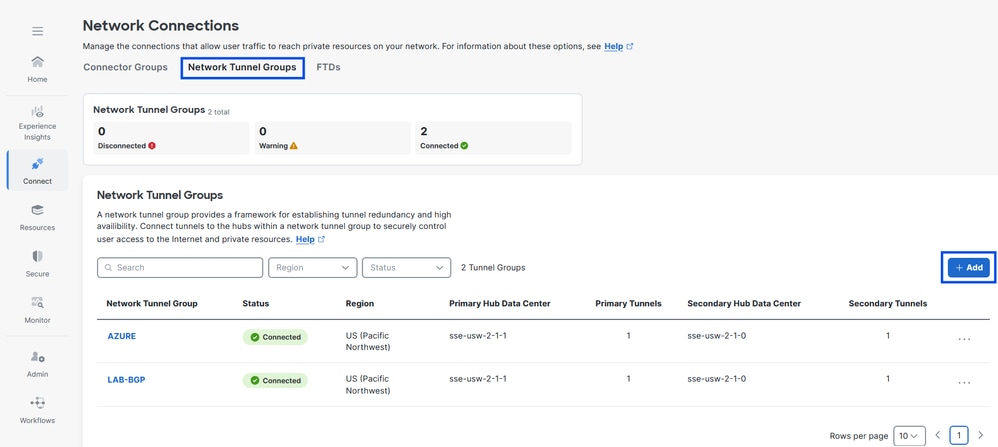
Task: Open actions menu for AZURE row
Action: [x=964, y=338]
